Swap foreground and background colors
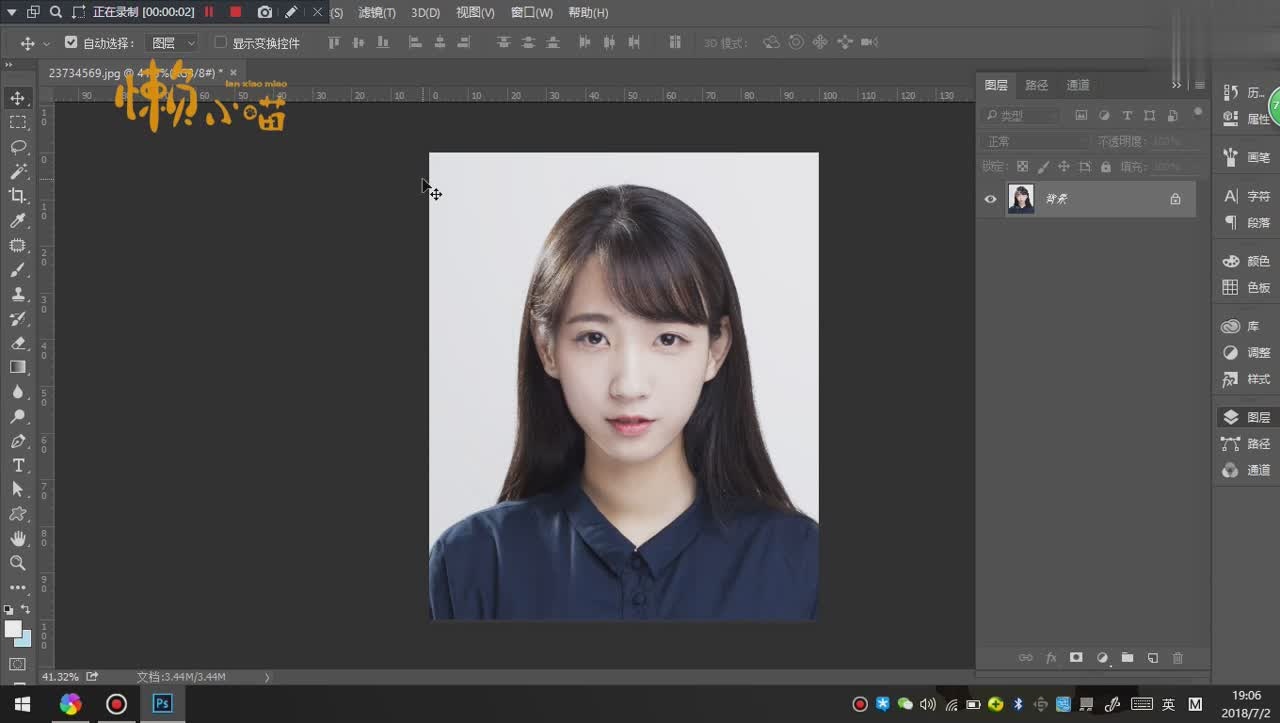 [x=26, y=609]
